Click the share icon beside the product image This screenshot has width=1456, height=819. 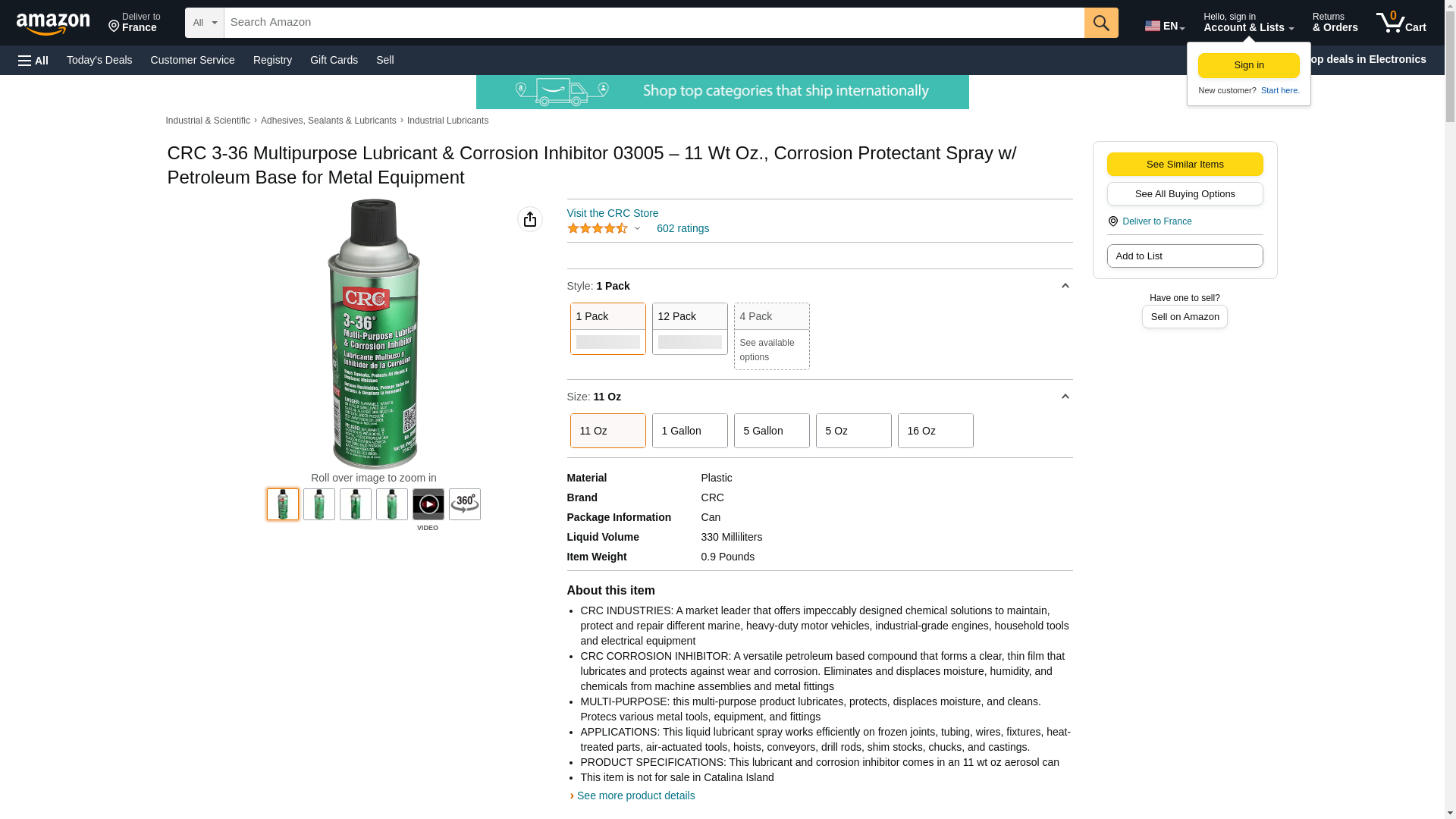529,219
